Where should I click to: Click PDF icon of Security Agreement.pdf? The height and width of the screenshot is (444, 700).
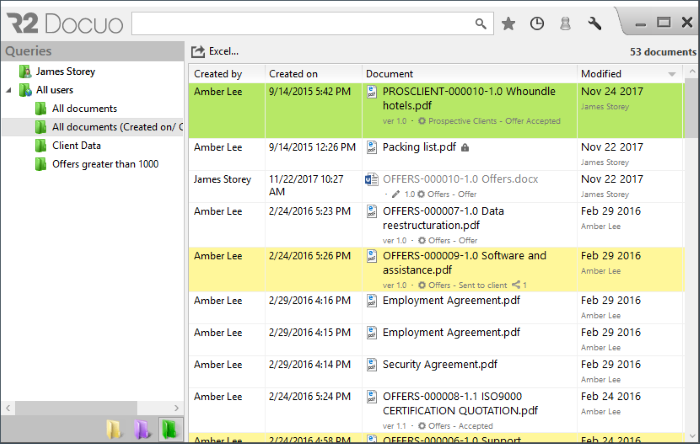click(x=371, y=365)
